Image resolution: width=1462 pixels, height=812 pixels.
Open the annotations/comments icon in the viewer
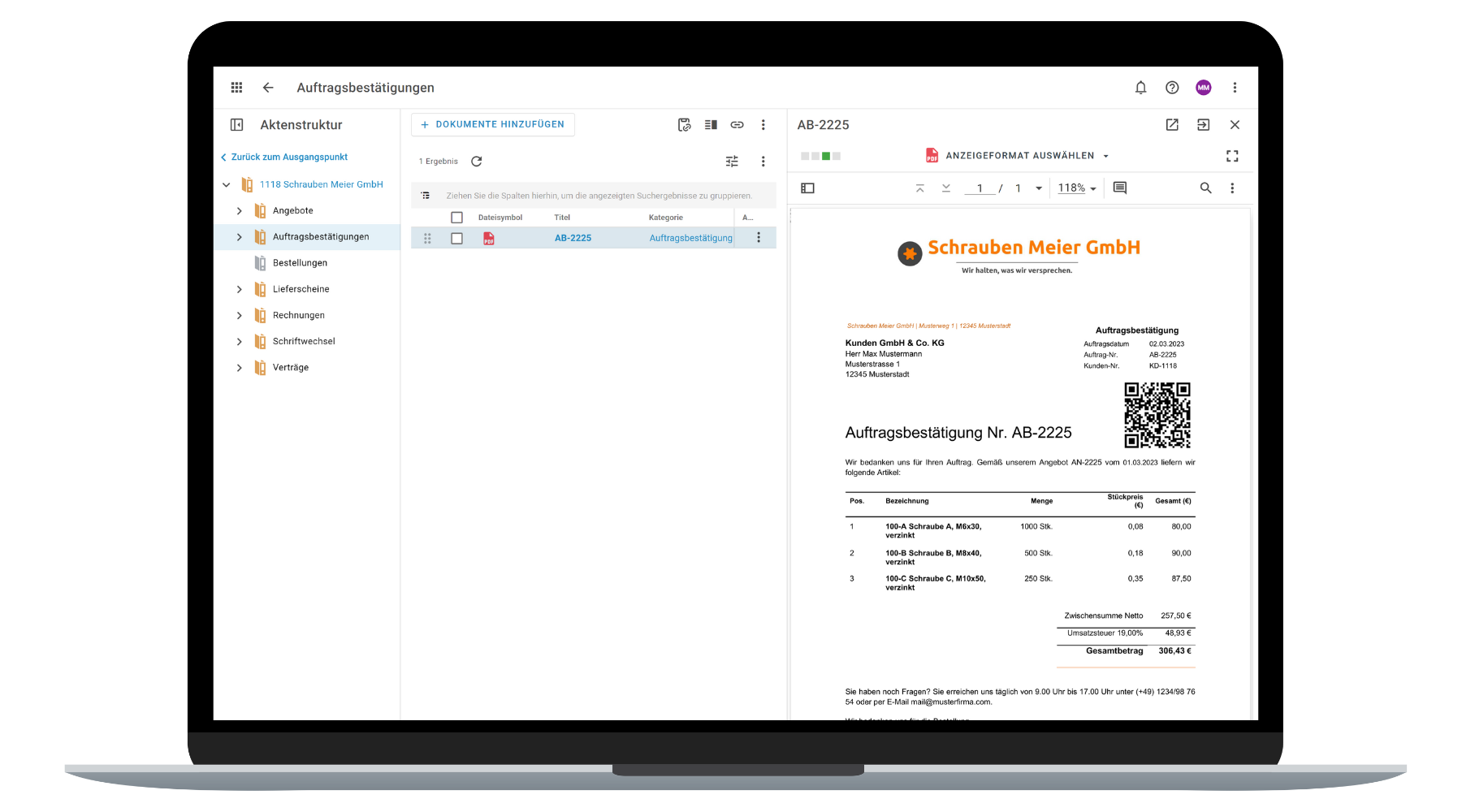pyautogui.click(x=1118, y=188)
